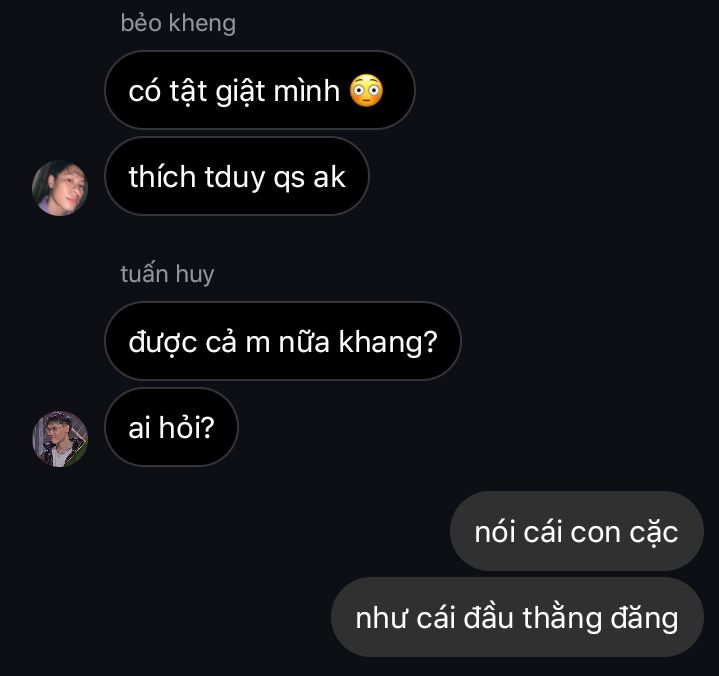Image resolution: width=719 pixels, height=676 pixels.
Task: Tap the 'như cái đầu thằng đăng' message
Action: (x=517, y=617)
